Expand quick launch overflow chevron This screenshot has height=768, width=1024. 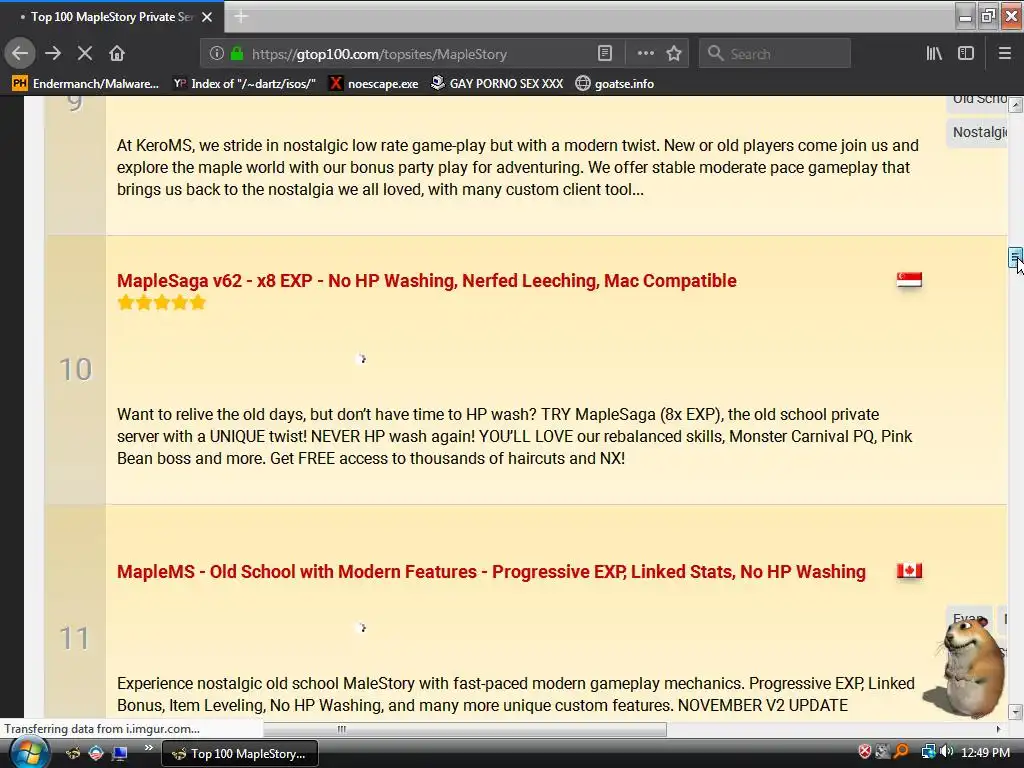pyautogui.click(x=148, y=748)
